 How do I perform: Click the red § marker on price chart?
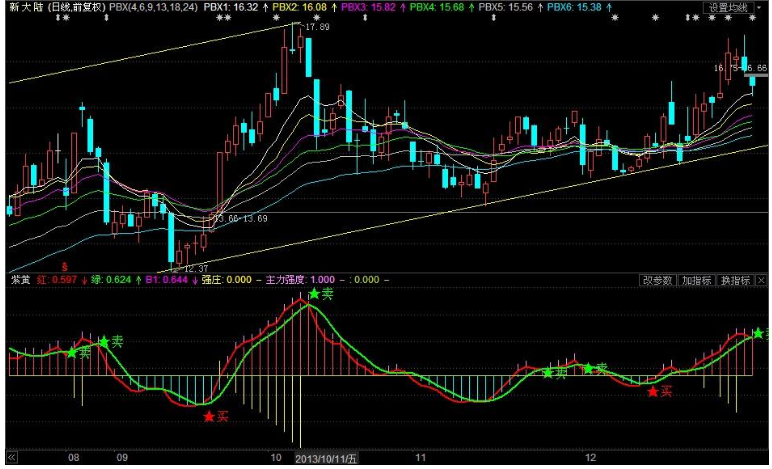(x=65, y=268)
